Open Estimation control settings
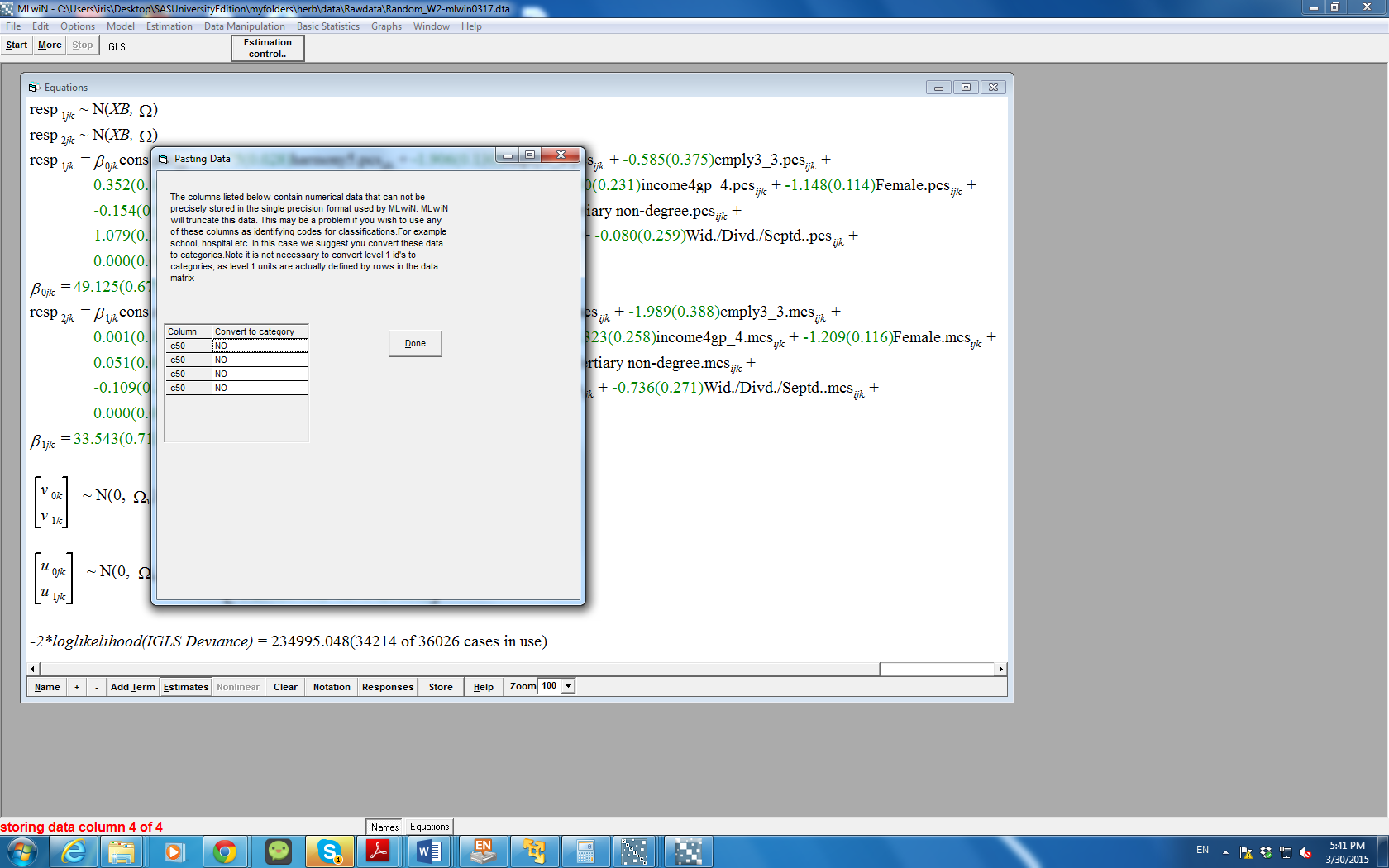The image size is (1389, 868). (268, 48)
